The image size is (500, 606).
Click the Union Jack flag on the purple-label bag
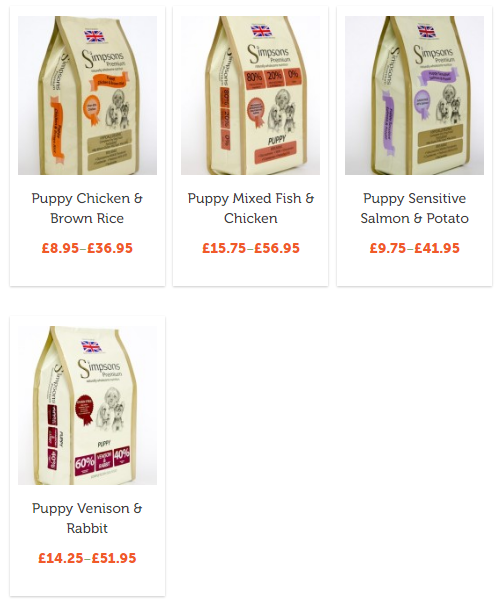click(x=427, y=31)
